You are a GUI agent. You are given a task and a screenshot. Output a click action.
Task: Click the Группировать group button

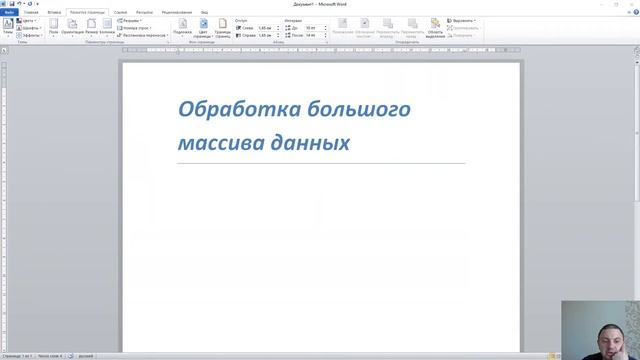tap(463, 28)
